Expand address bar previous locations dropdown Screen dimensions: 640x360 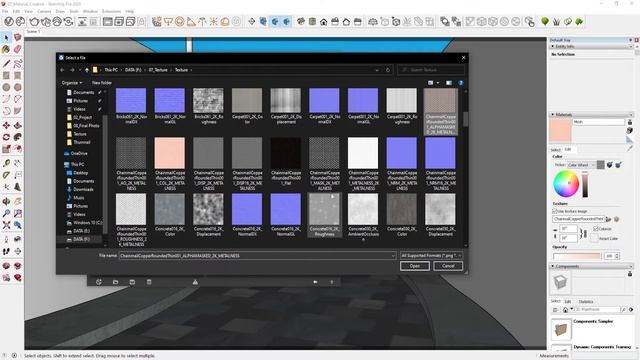tap(376, 70)
